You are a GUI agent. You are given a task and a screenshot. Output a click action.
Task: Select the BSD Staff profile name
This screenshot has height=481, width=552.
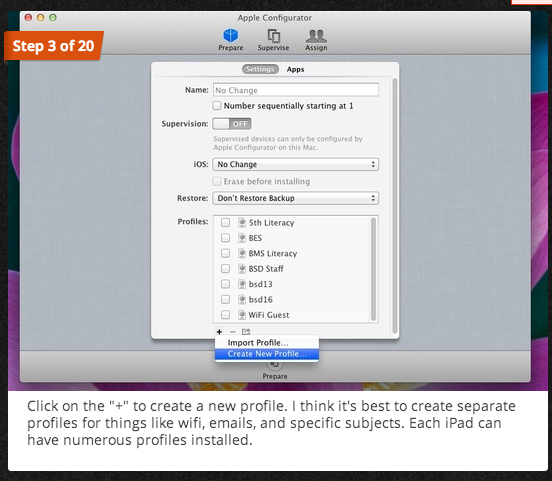coord(266,269)
